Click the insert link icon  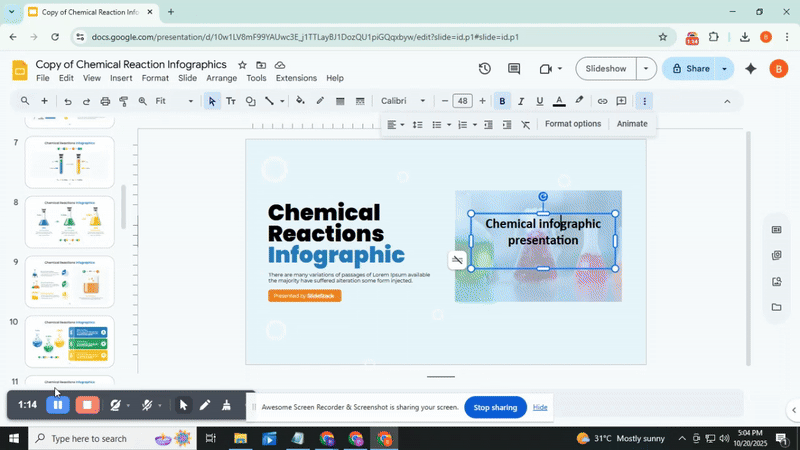(602, 101)
